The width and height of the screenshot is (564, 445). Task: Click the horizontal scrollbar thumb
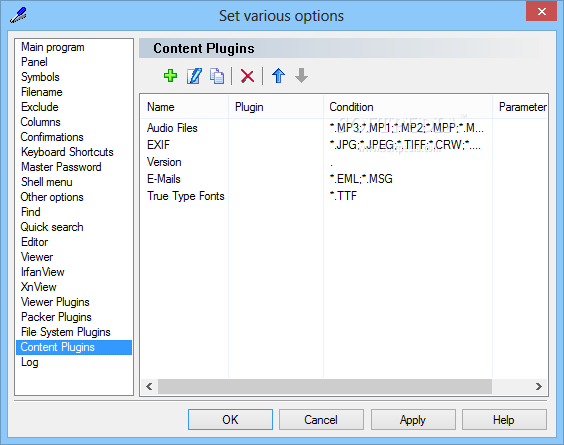point(325,386)
